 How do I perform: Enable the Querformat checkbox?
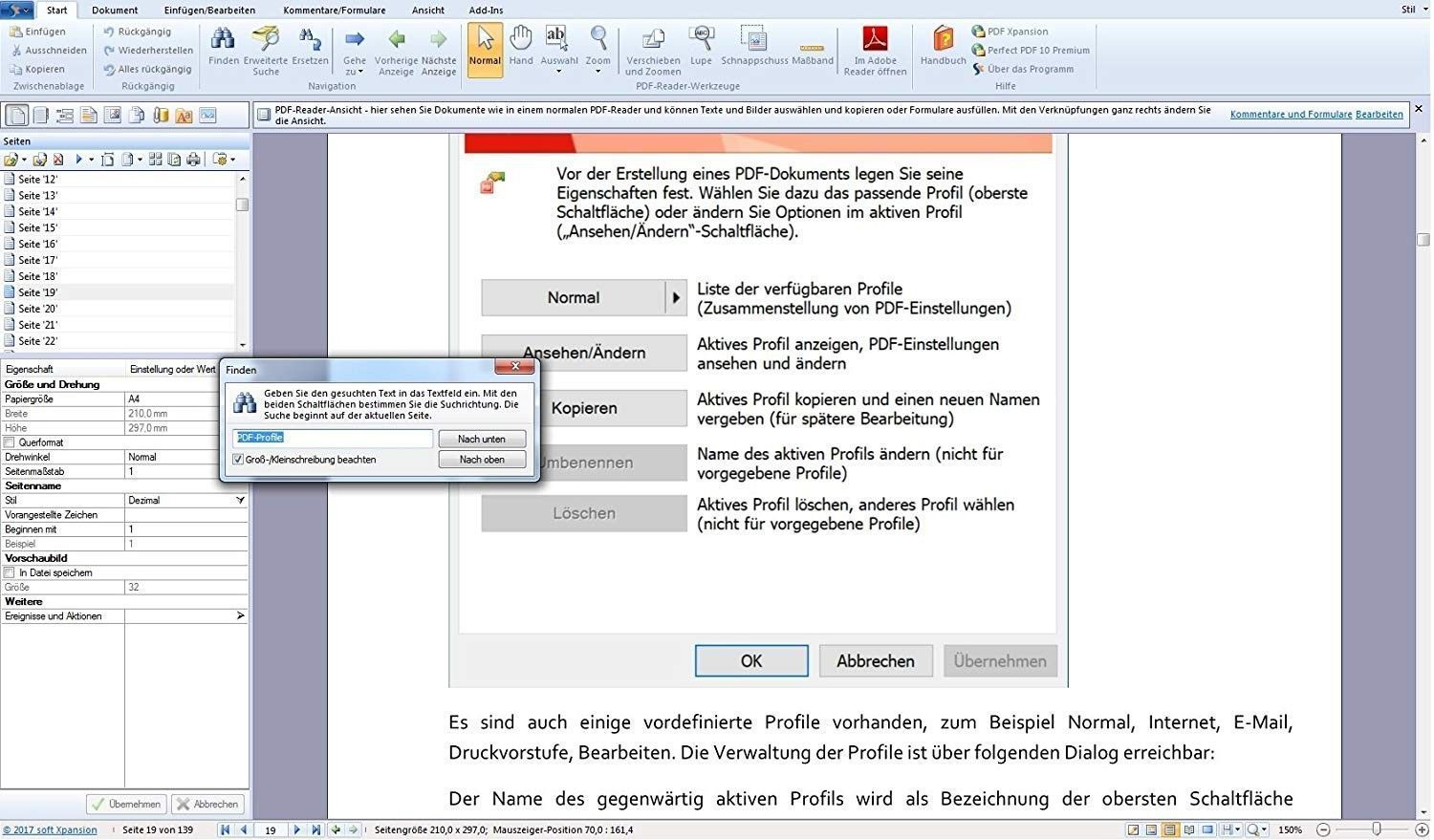point(10,442)
